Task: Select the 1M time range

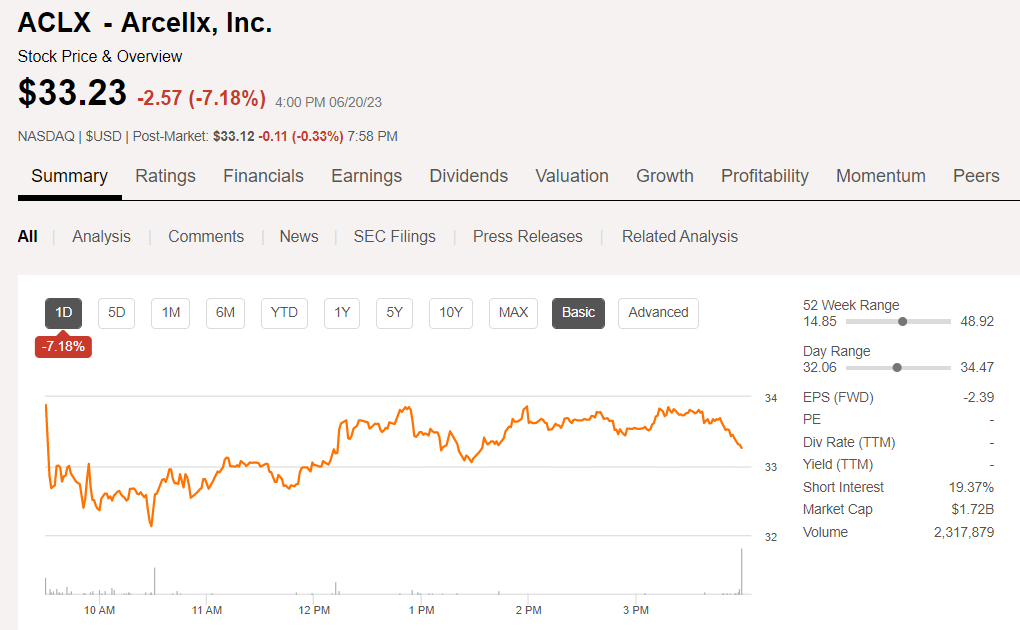Action: pyautogui.click(x=171, y=313)
